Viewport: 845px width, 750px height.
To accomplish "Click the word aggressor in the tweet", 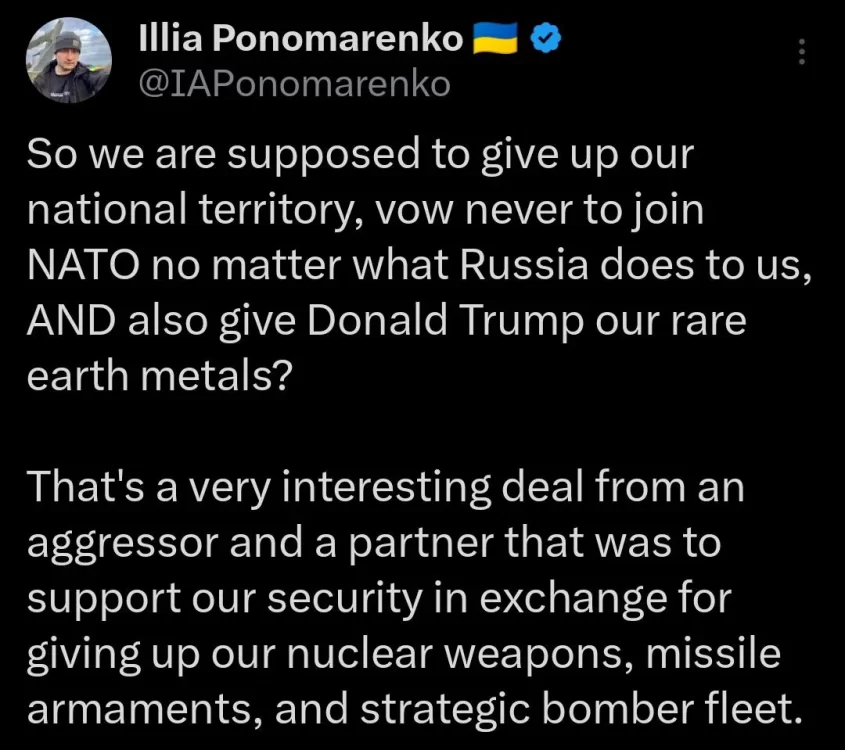I will pyautogui.click(x=125, y=543).
